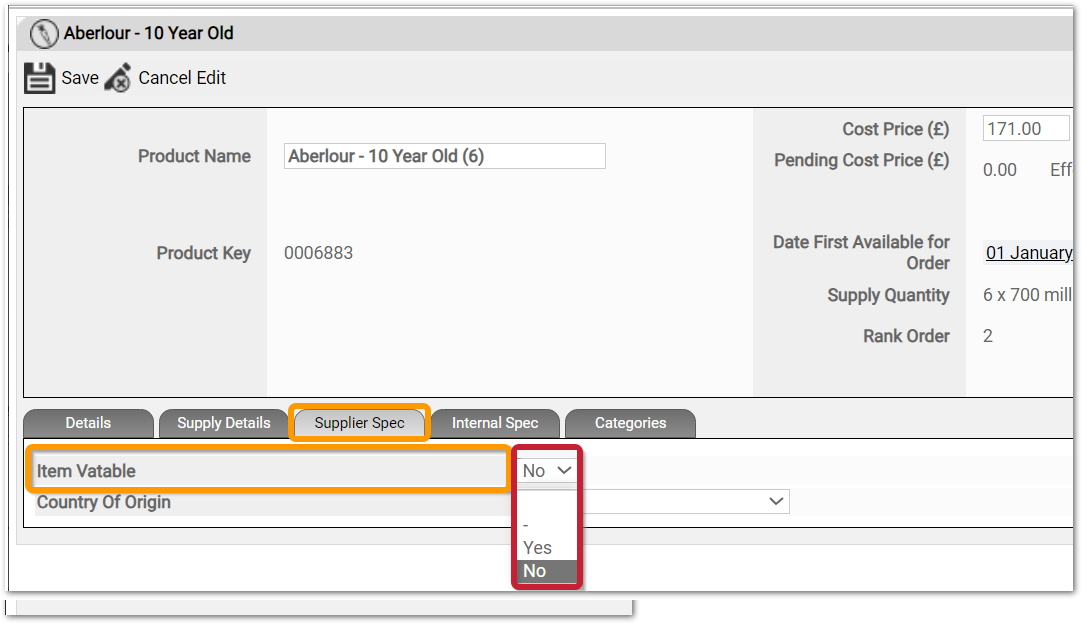Click the Product Name label

[195, 156]
